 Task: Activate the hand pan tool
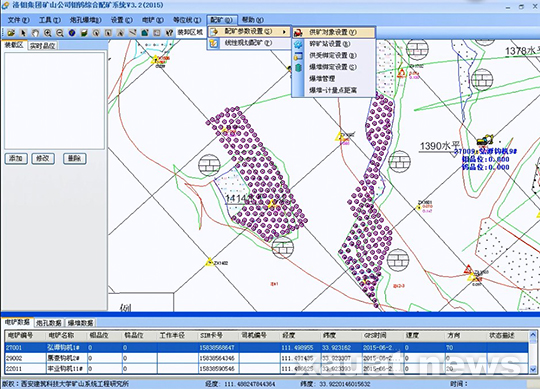coord(35,33)
